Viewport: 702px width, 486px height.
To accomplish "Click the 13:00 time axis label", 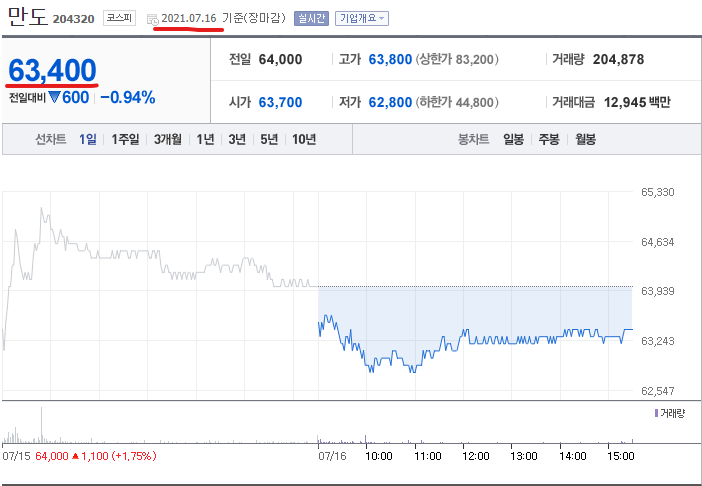I will [x=524, y=456].
